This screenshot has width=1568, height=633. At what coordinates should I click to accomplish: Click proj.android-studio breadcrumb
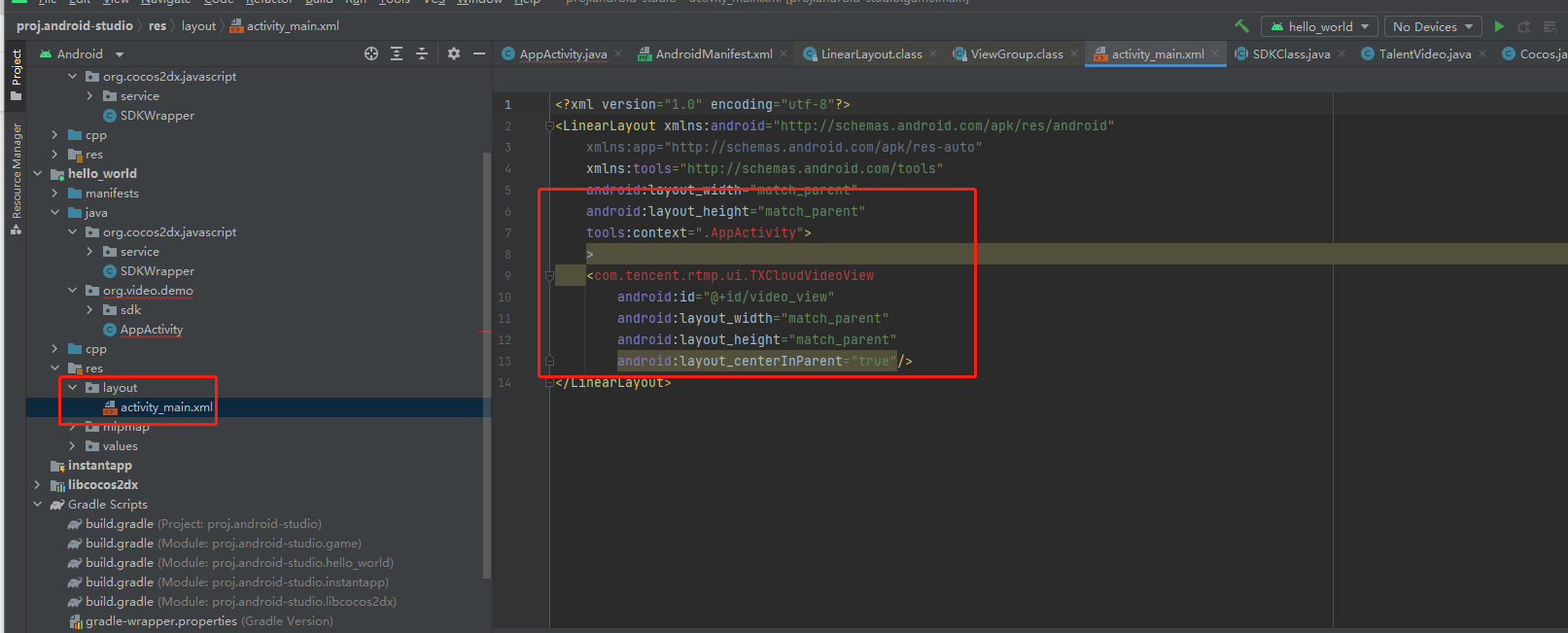[x=75, y=26]
